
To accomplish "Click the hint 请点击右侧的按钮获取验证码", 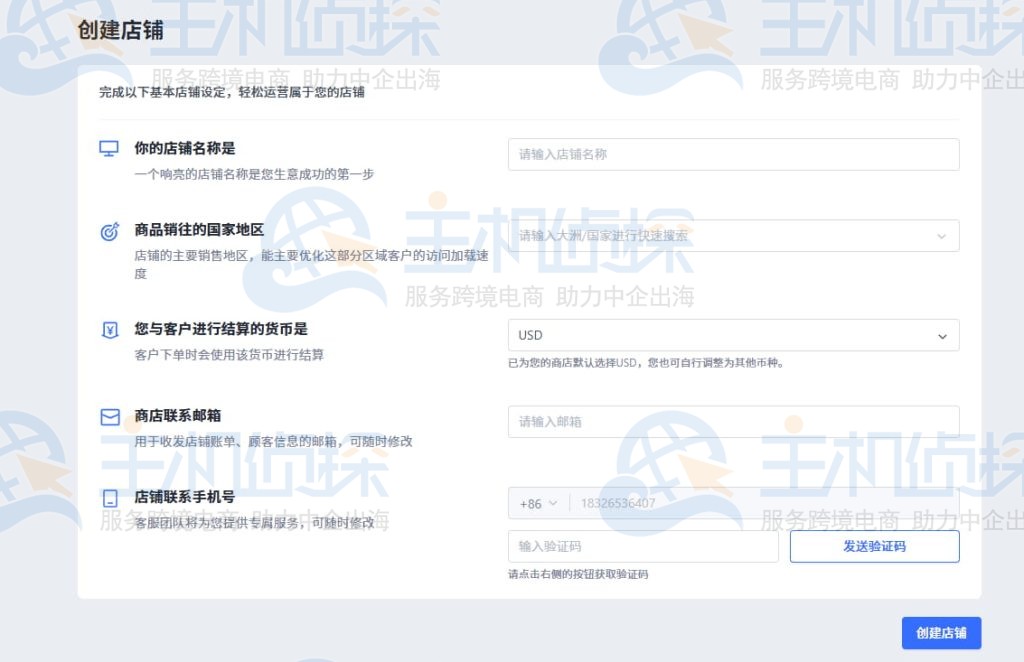I will pyautogui.click(x=575, y=573).
